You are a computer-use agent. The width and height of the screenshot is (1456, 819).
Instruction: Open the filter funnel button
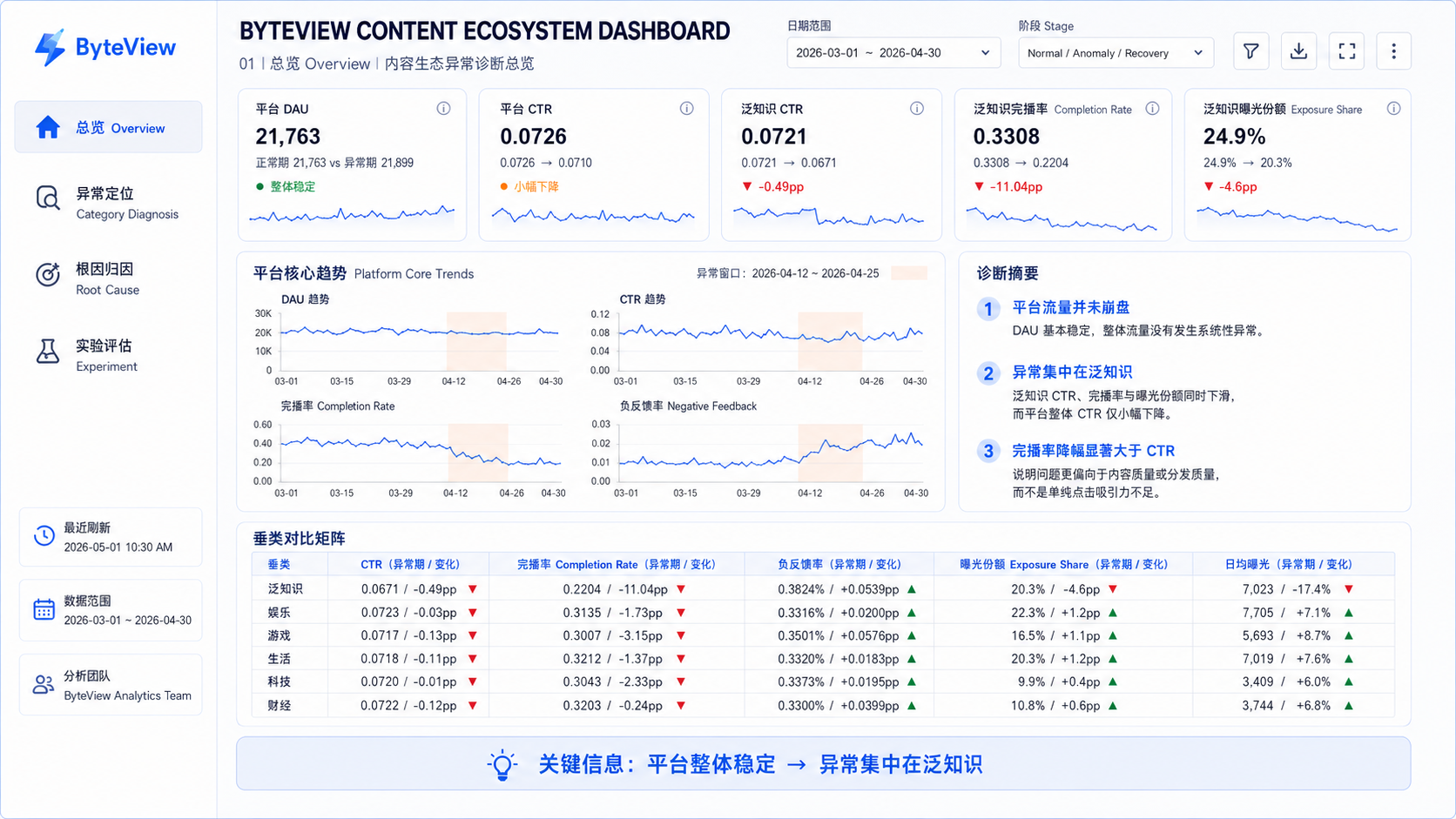1250,51
